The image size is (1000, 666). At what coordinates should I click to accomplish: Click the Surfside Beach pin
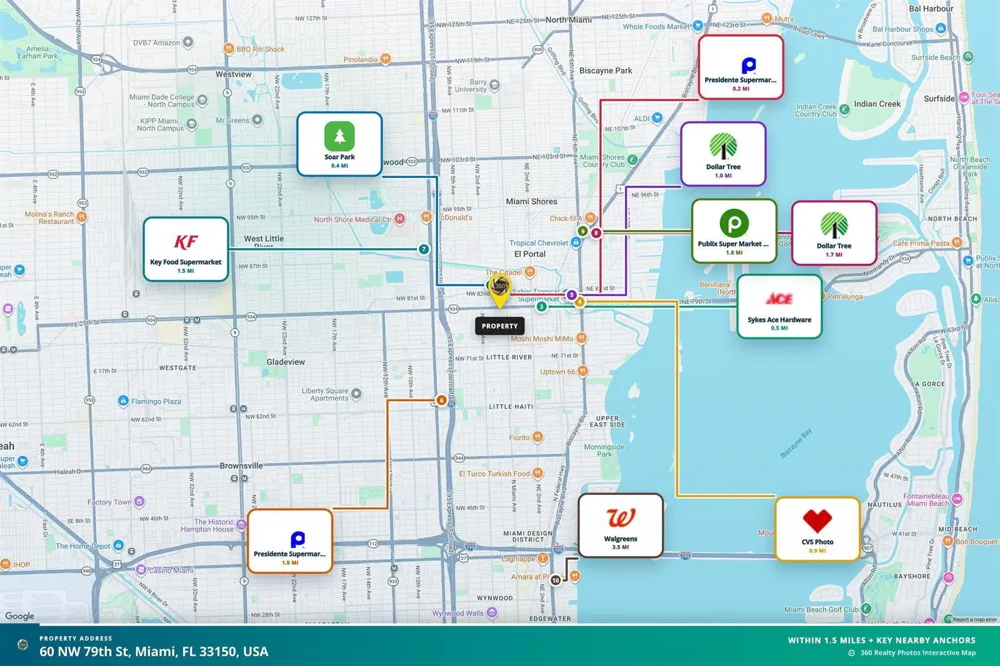968,57
